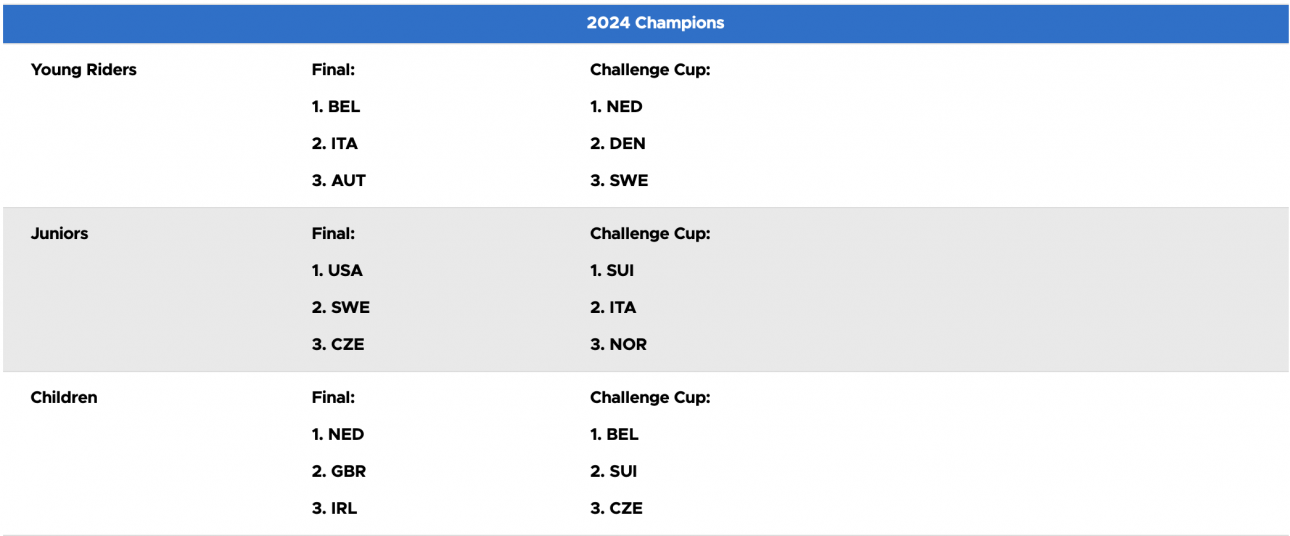Select the Young Riders row label
1290x536 pixels.
click(84, 70)
